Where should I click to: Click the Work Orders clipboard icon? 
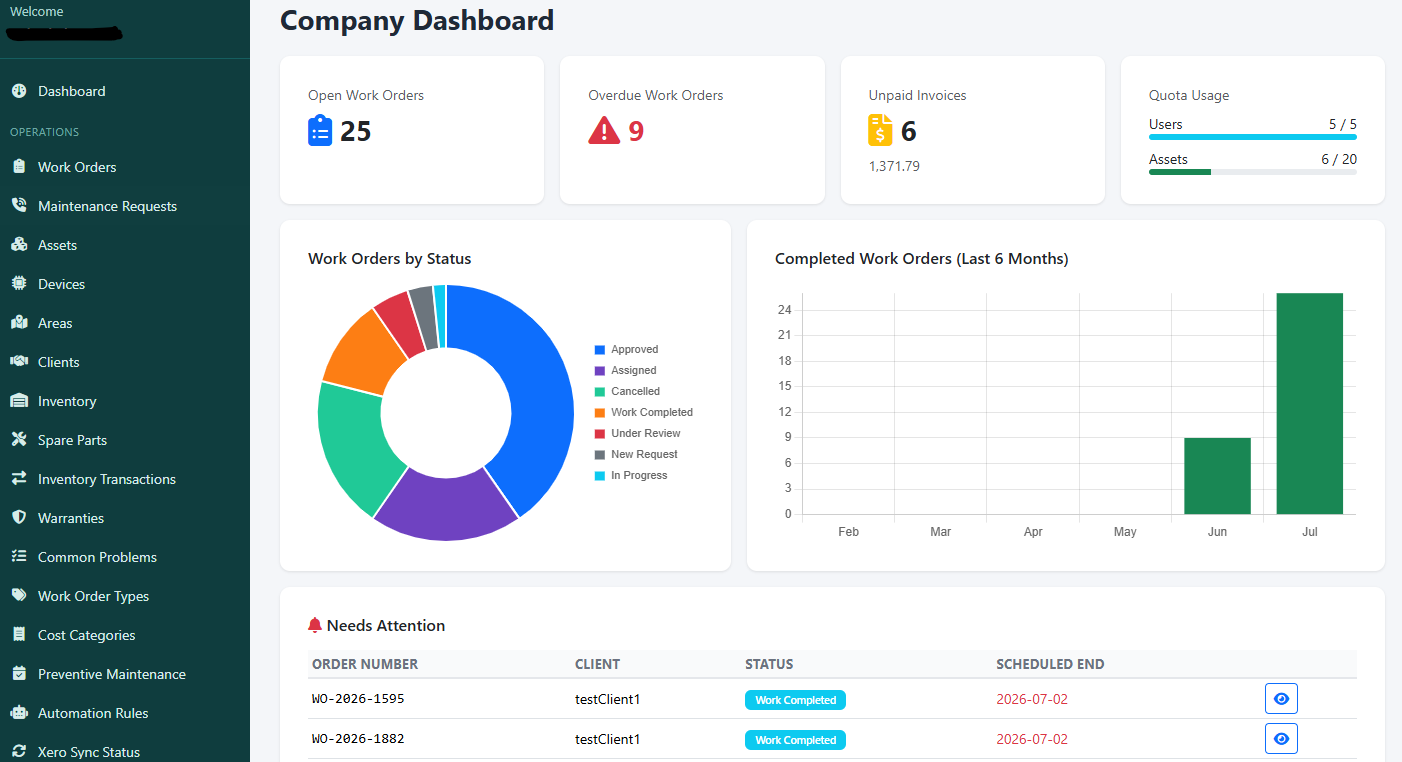pyautogui.click(x=18, y=167)
